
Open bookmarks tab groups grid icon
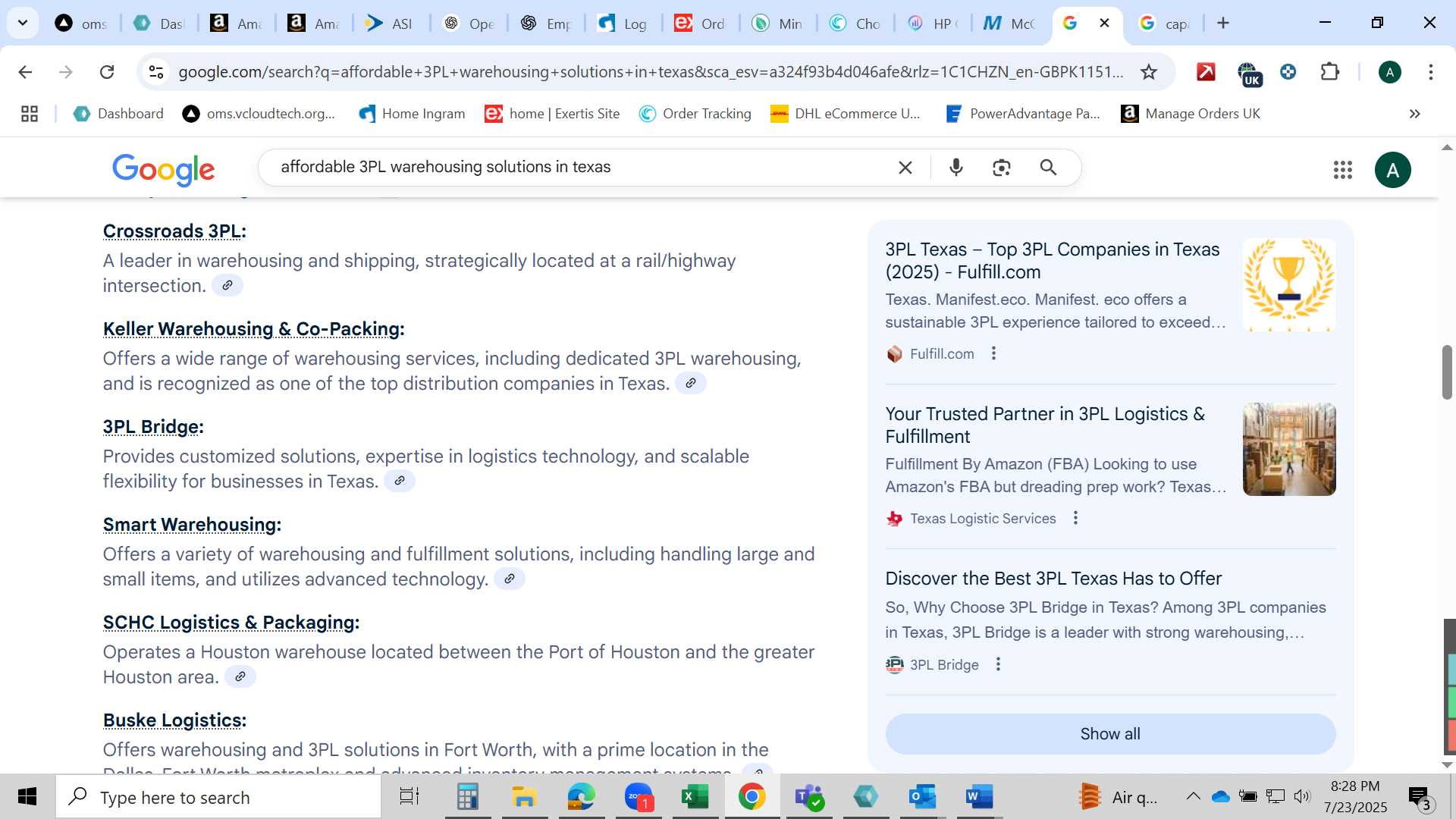30,114
